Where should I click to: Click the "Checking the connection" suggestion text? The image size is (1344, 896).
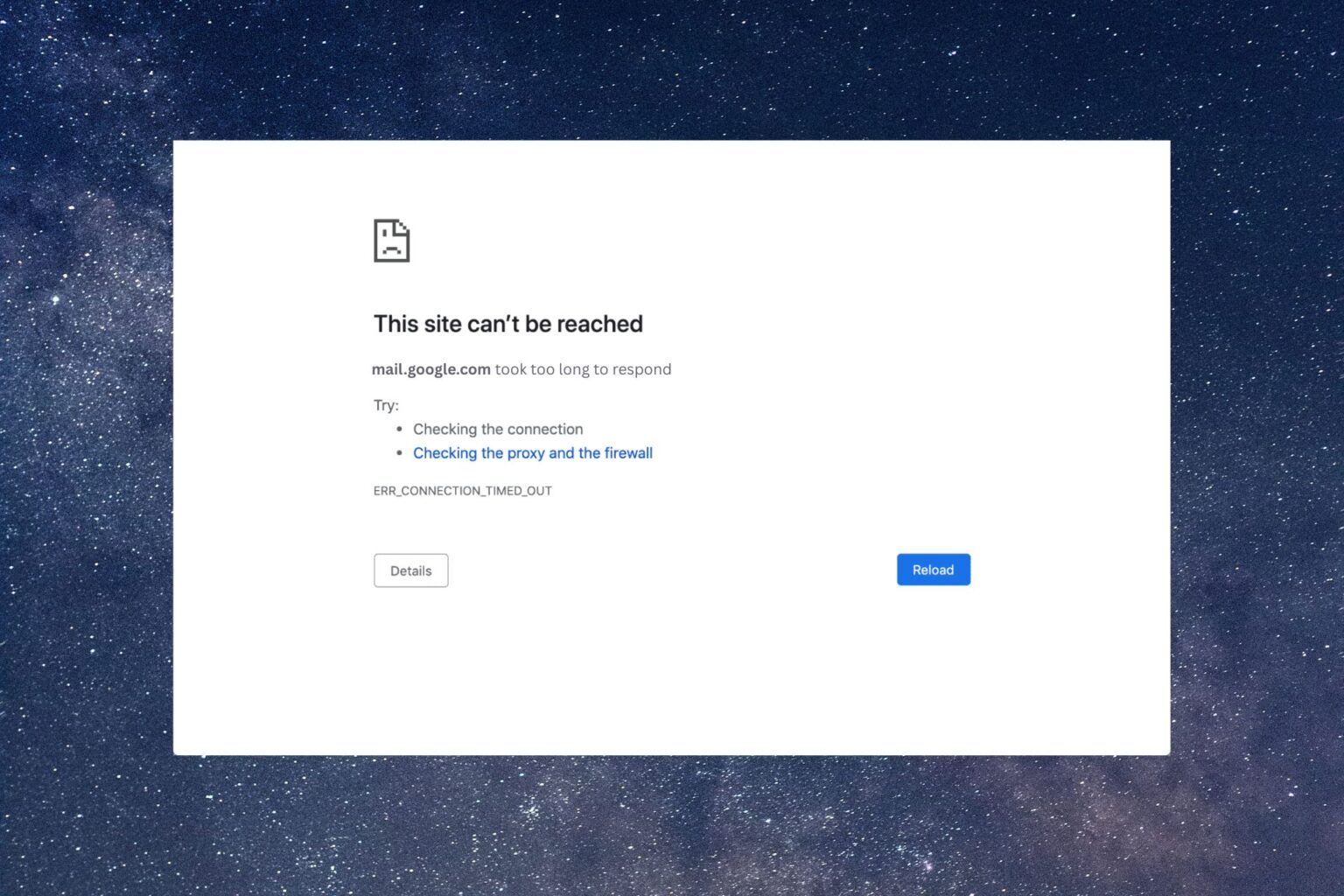point(497,430)
